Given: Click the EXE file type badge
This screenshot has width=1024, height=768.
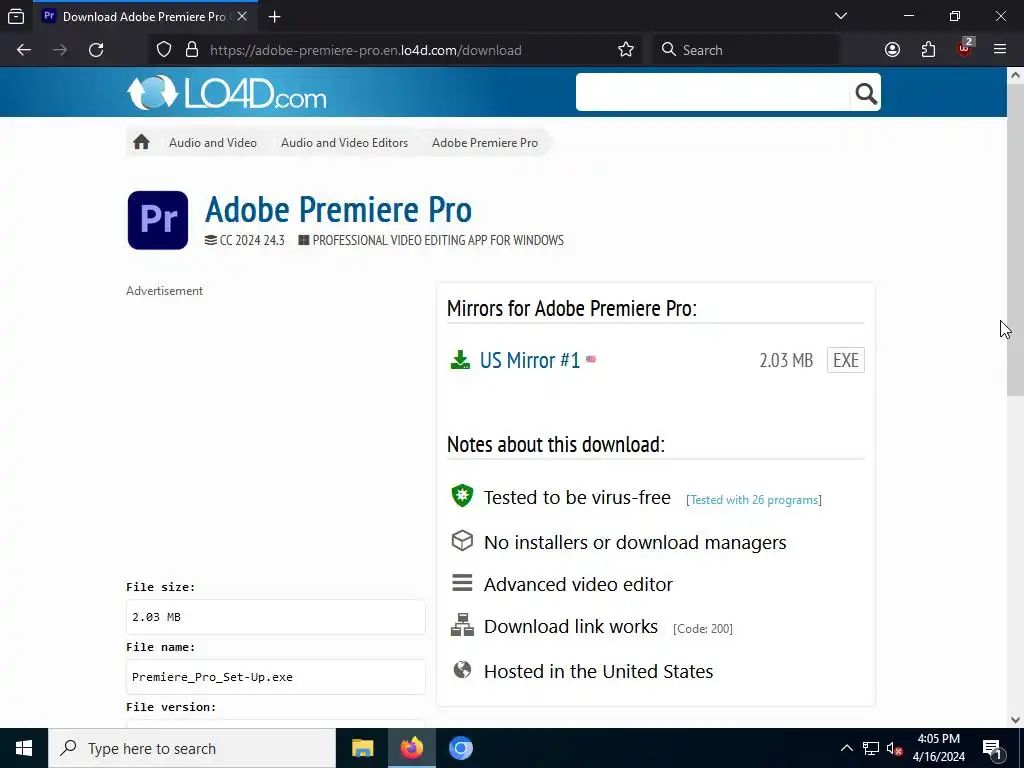Looking at the screenshot, I should point(846,360).
